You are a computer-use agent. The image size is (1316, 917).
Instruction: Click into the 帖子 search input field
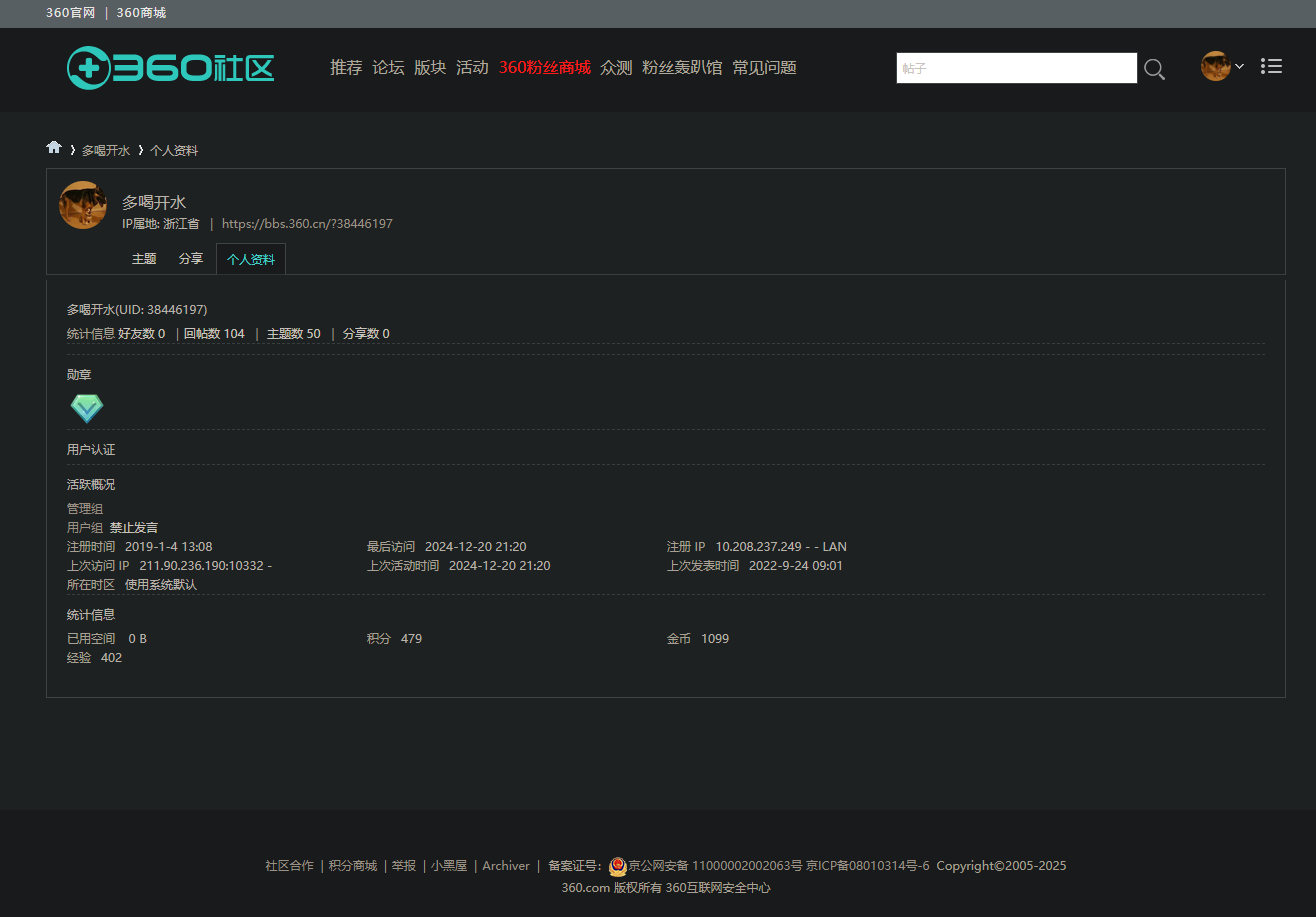pos(1016,68)
